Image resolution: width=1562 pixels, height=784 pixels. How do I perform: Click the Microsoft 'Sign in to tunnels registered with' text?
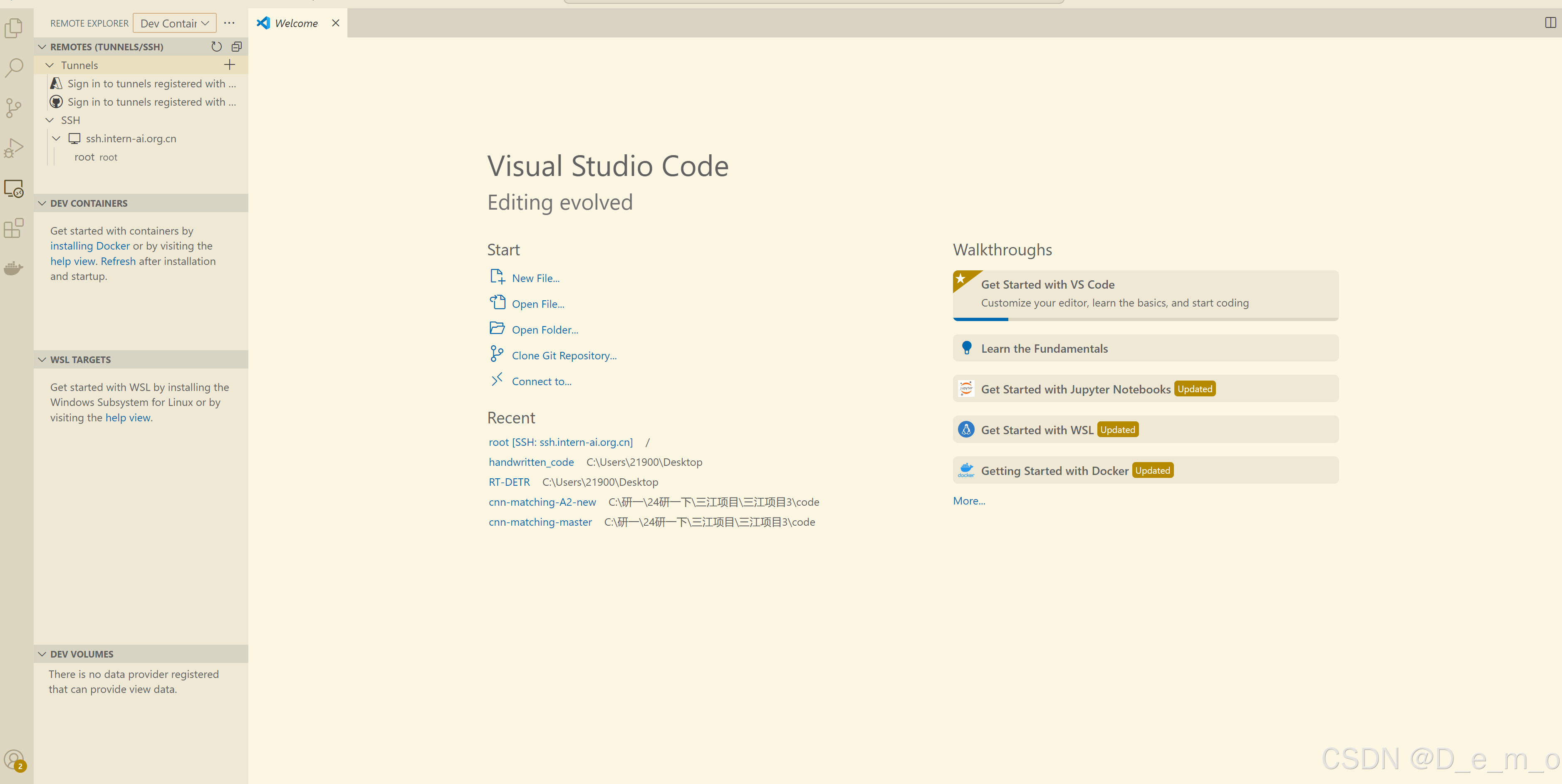(151, 84)
